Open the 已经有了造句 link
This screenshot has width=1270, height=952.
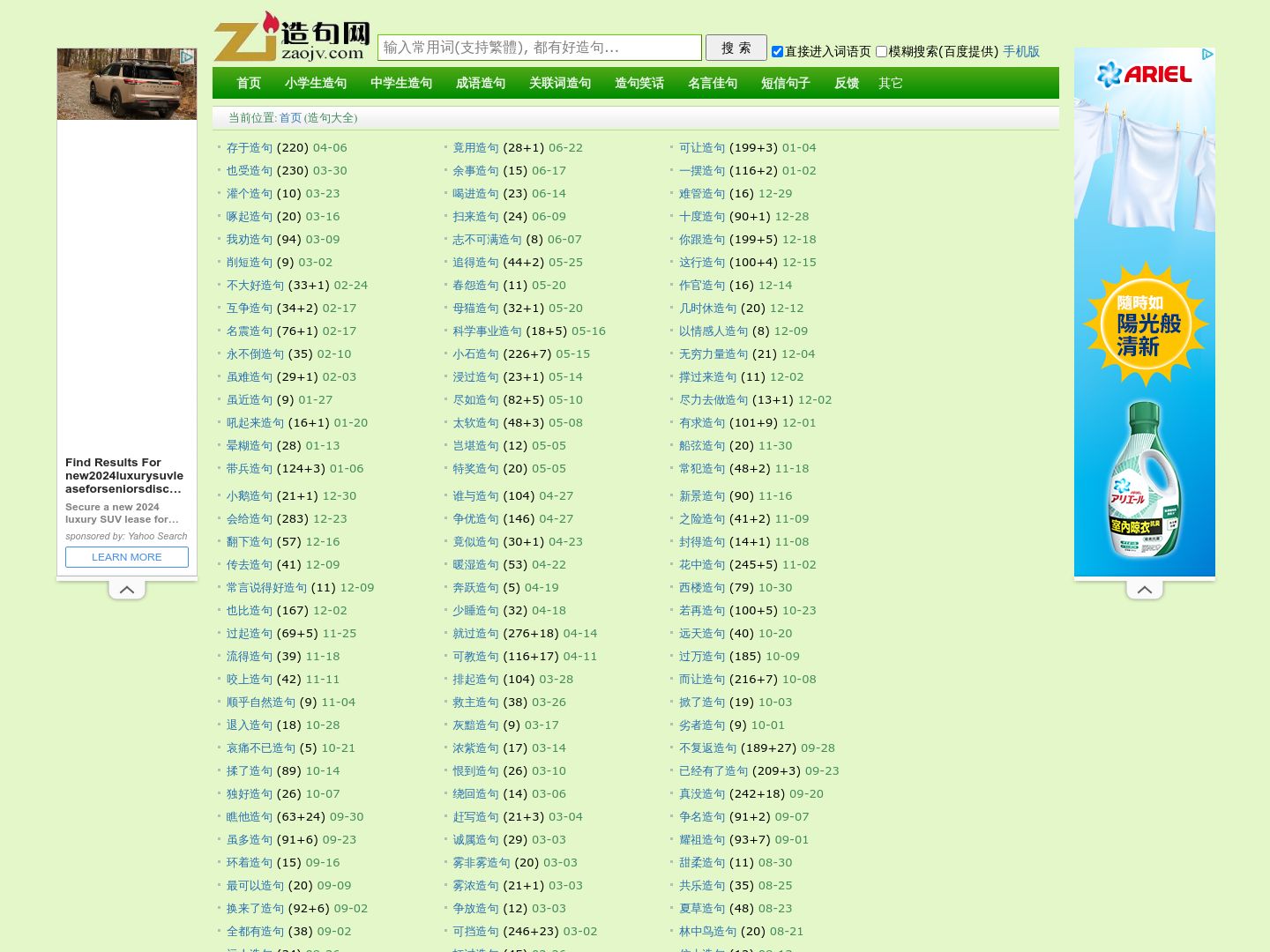713,770
